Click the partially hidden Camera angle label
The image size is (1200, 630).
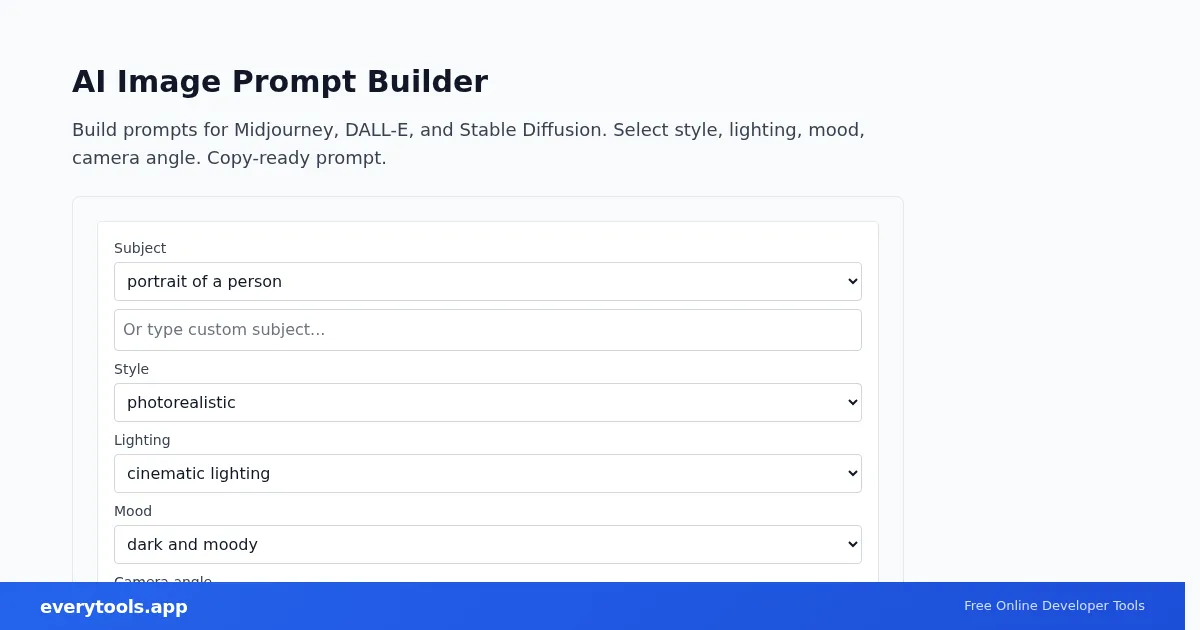163,579
